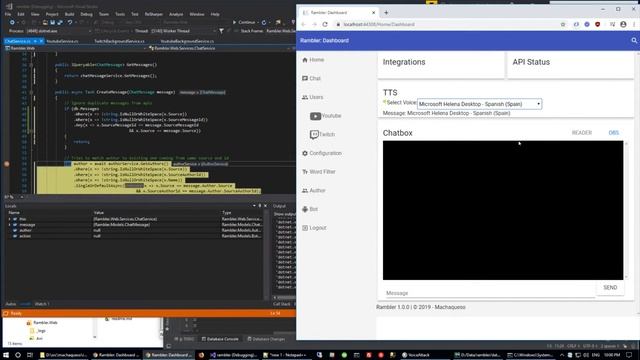Open the browser profile avatar
This screenshot has height=360, width=640.
point(623,24)
